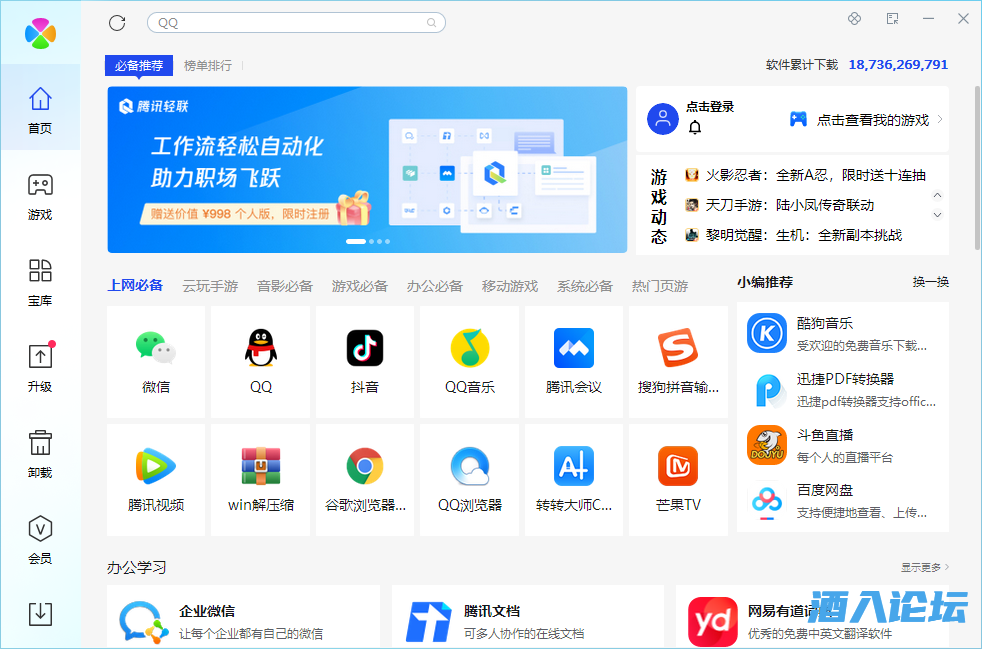This screenshot has height=649, width=982.
Task: Click the user avatar to log in
Action: tap(663, 119)
